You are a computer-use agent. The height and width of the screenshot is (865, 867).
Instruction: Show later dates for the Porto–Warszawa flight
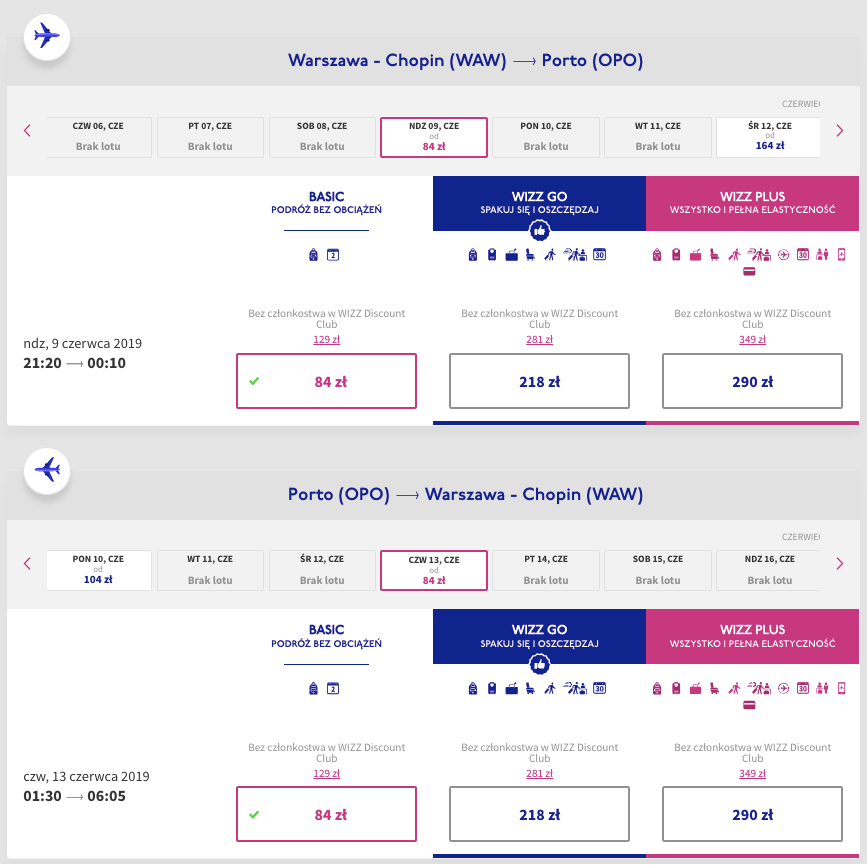point(840,563)
